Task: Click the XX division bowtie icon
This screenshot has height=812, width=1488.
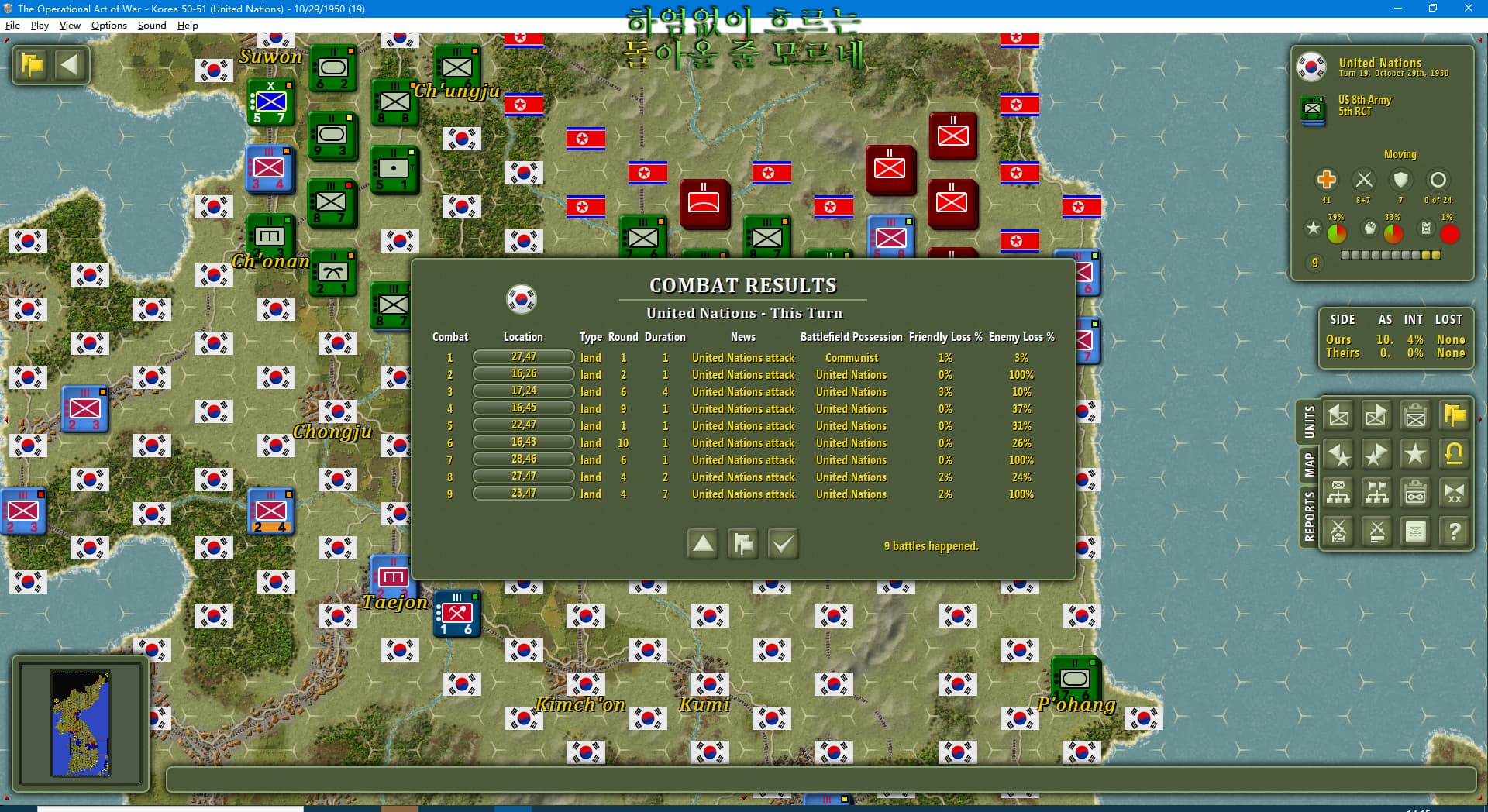Action: point(1455,493)
